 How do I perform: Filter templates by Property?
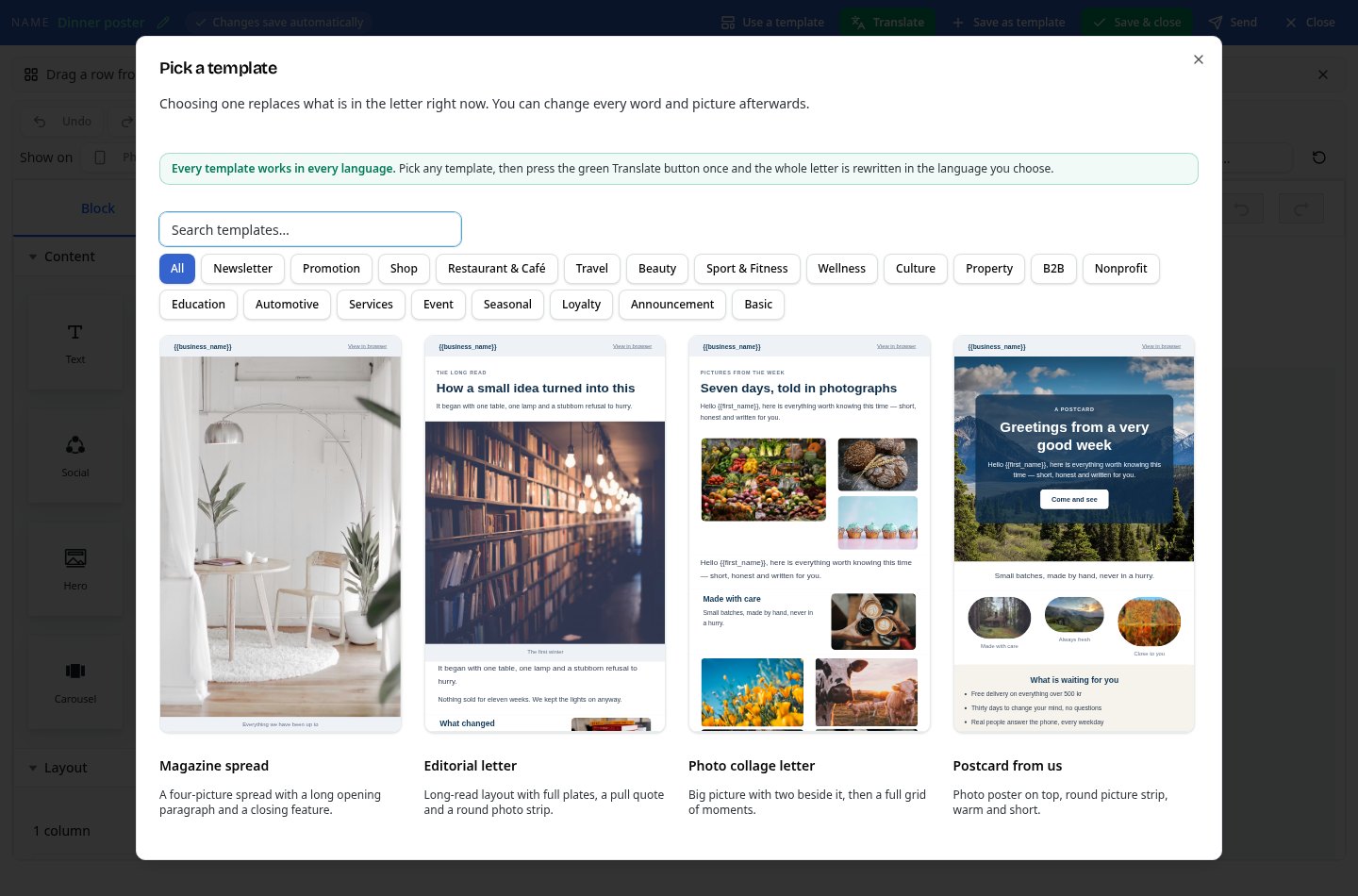point(989,269)
